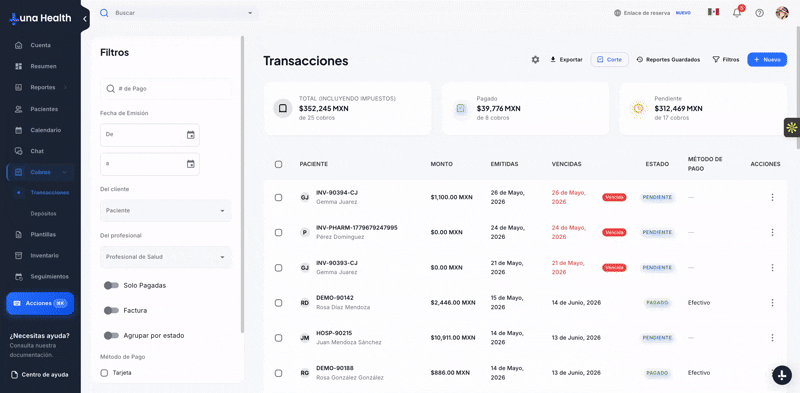Check the HOSP-90215 row checkbox

[278, 337]
